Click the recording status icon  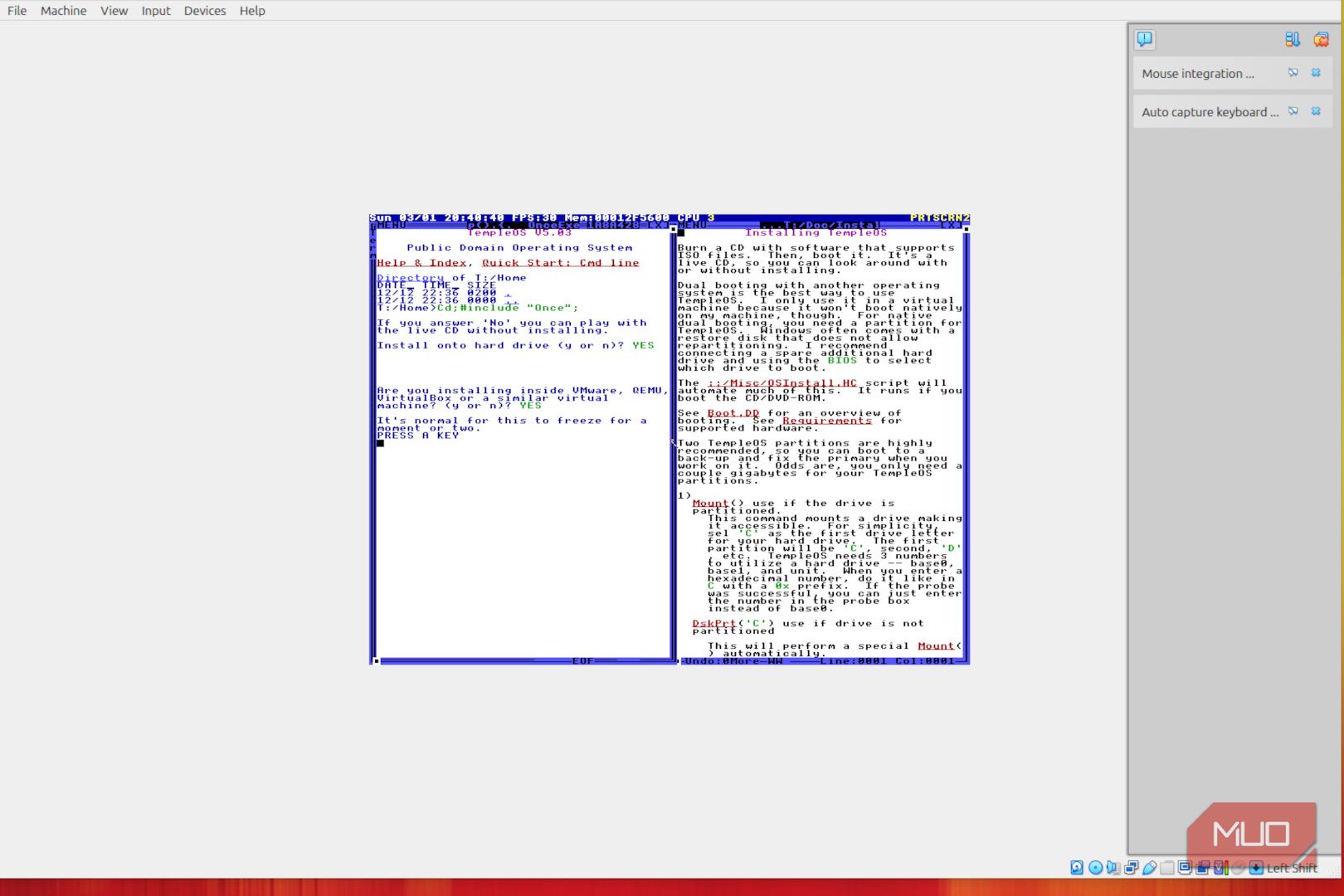tap(1203, 868)
